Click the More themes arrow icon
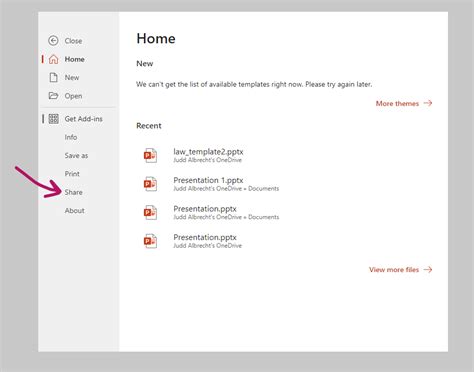This screenshot has width=474, height=372. pos(428,103)
